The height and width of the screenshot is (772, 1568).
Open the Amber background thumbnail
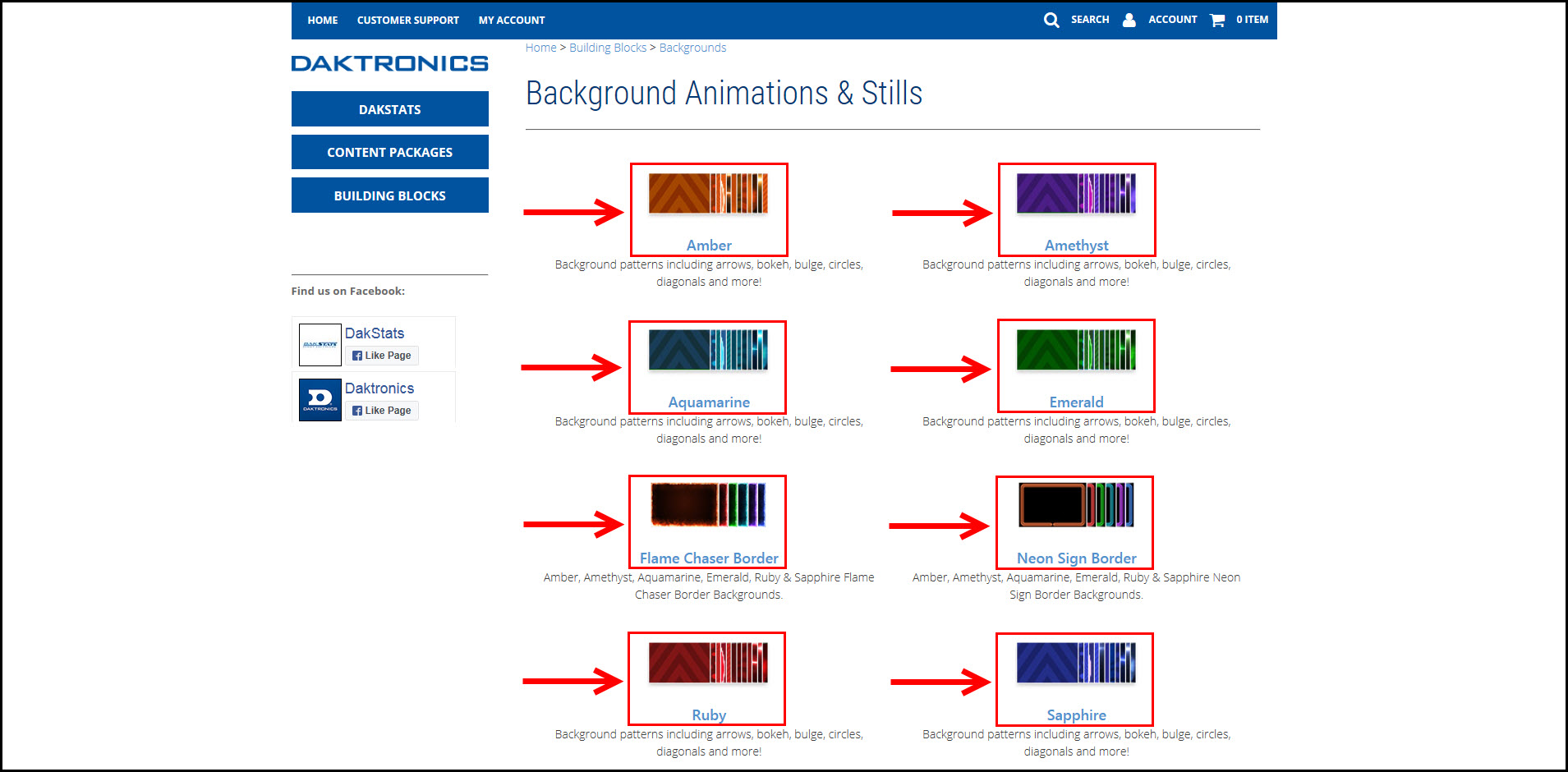708,194
